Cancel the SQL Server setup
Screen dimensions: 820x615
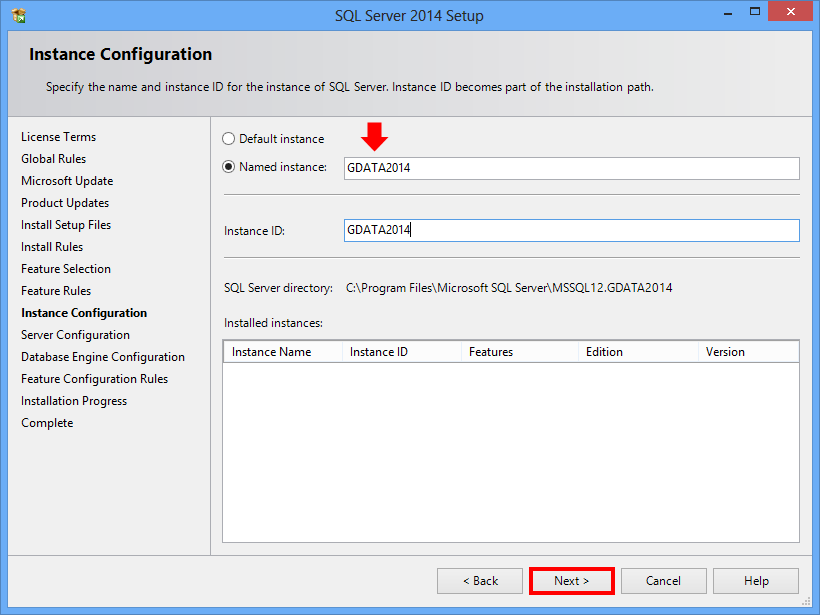664,581
